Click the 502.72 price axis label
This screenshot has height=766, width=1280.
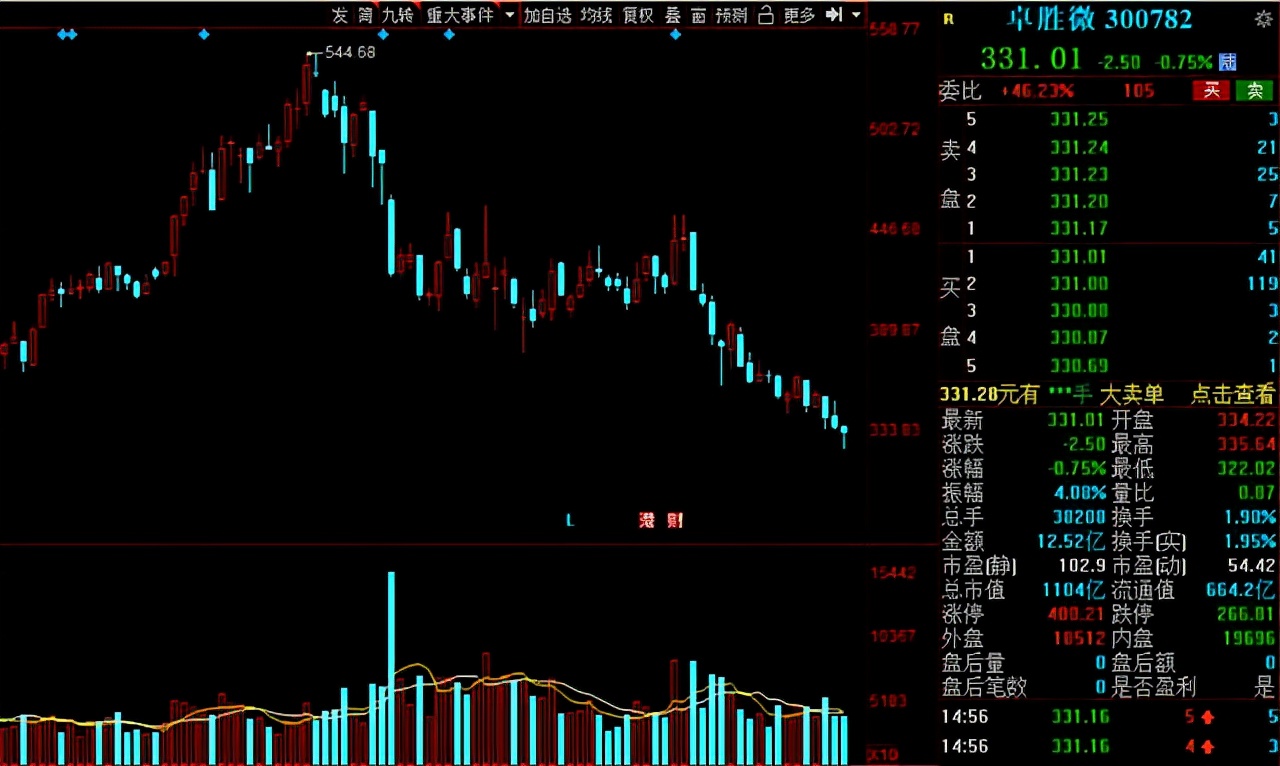[894, 129]
